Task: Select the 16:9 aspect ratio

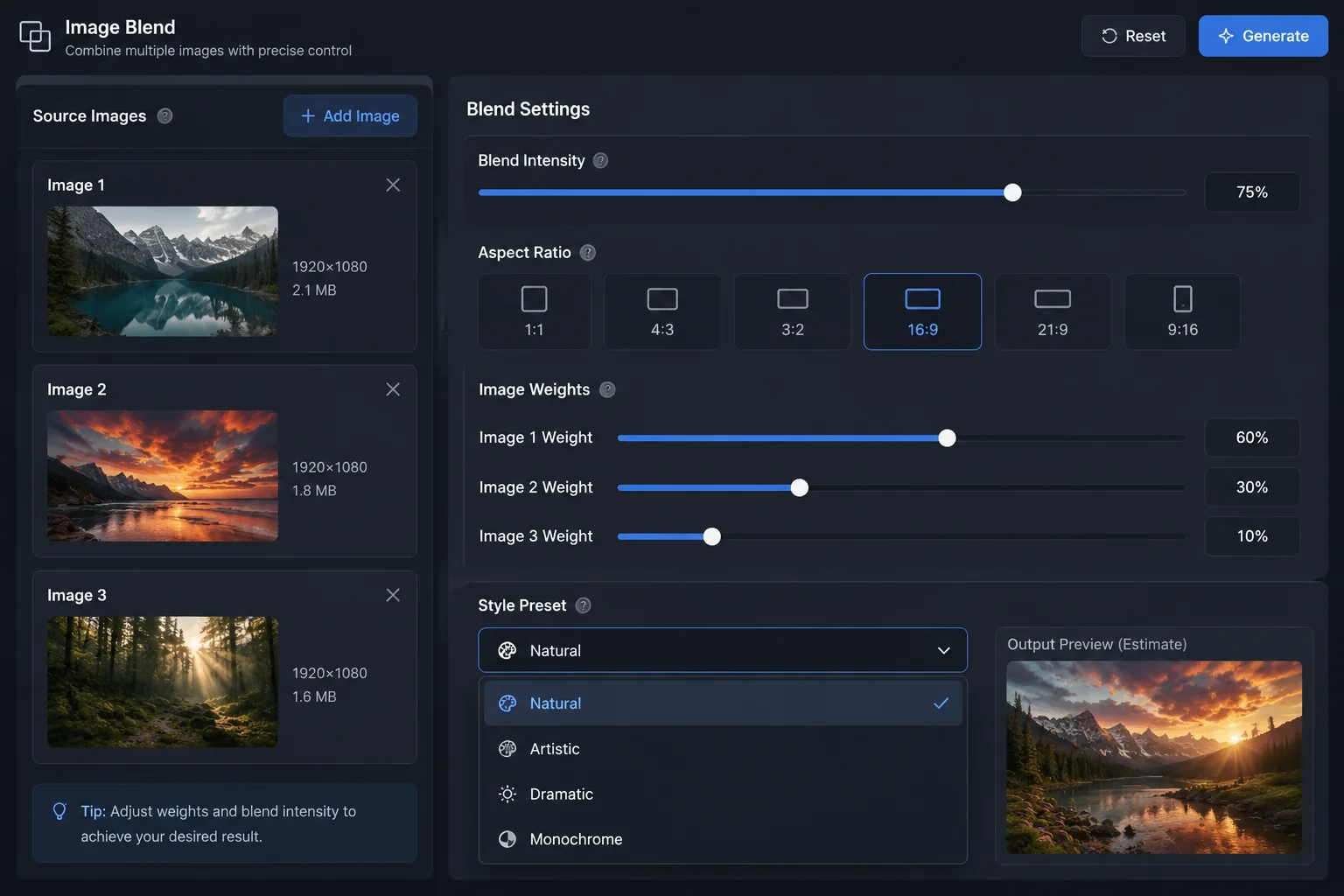Action: pyautogui.click(x=922, y=311)
